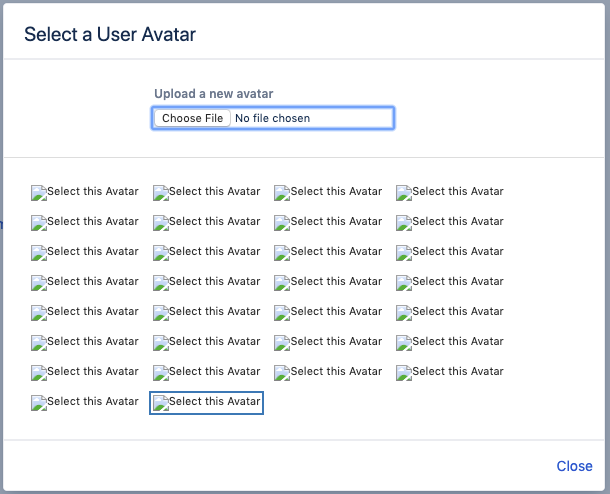Choose the last avatar in the second row
Screen dimensions: 610x494
(x=450, y=223)
